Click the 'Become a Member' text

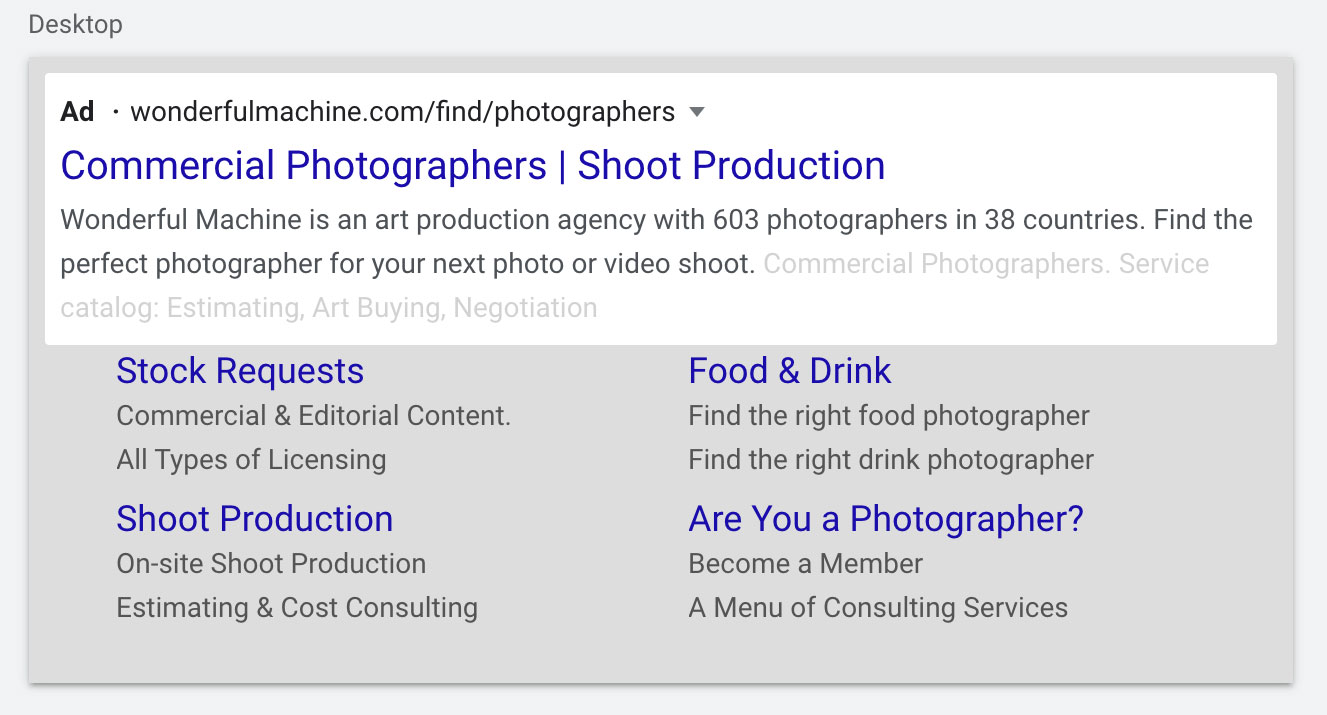click(806, 564)
